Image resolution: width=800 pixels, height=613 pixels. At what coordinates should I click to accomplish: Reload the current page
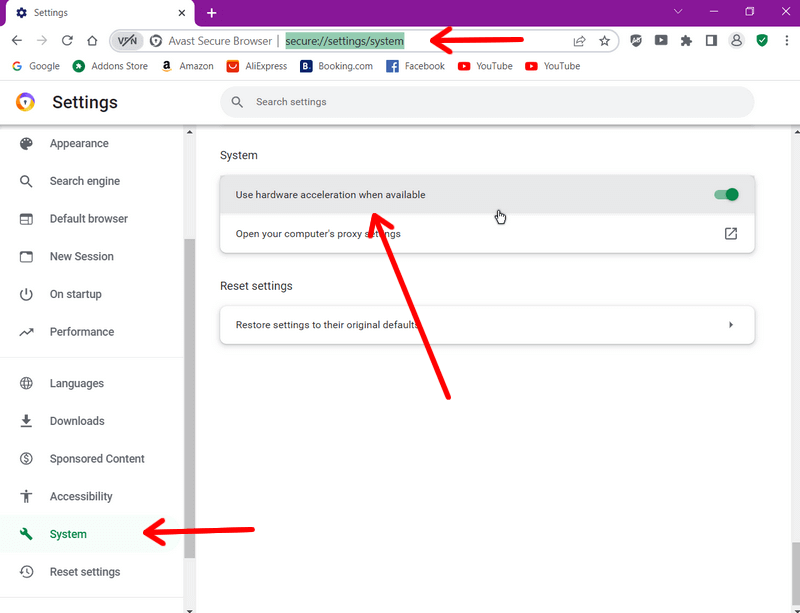pyautogui.click(x=67, y=41)
